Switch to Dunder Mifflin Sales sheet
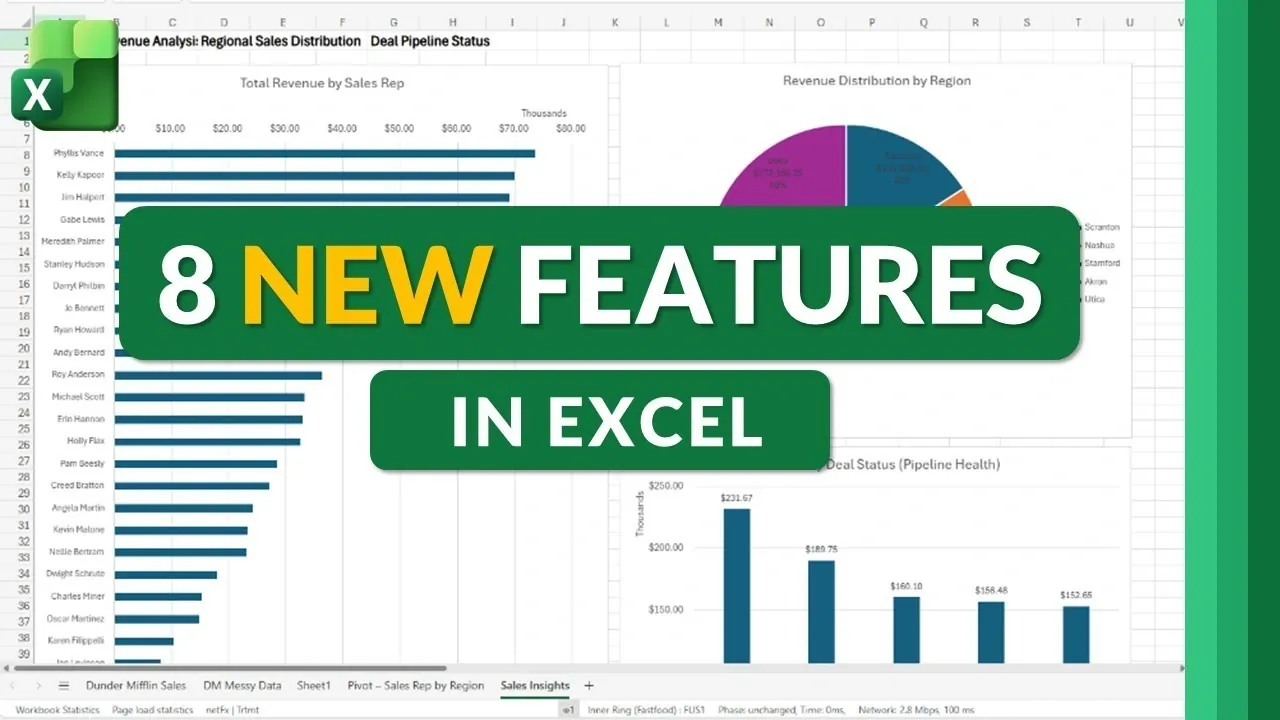The width and height of the screenshot is (1280, 720). (135, 686)
